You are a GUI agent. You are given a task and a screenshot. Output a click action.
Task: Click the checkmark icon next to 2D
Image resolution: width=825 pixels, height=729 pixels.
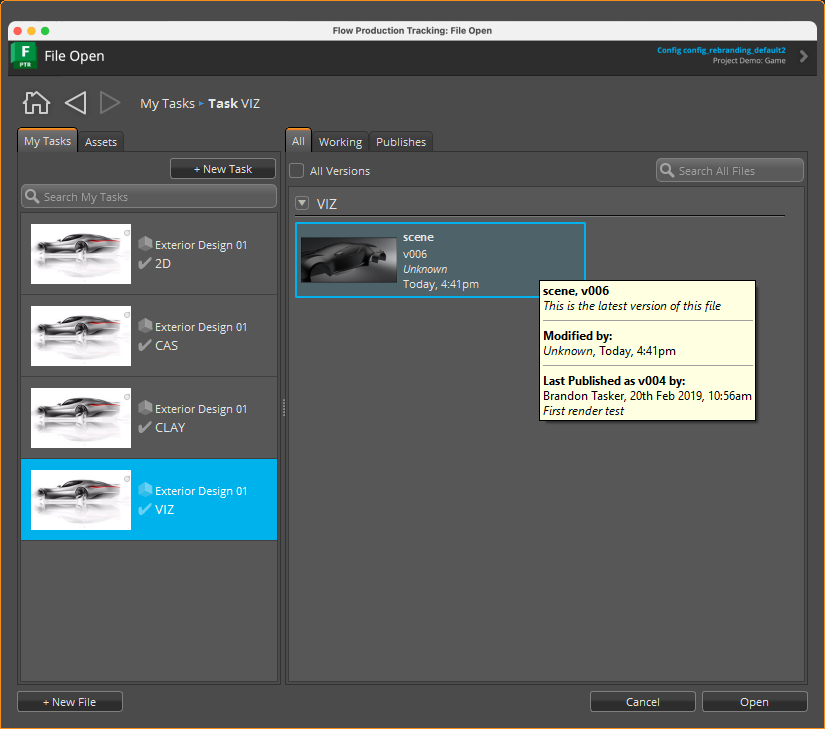[145, 263]
